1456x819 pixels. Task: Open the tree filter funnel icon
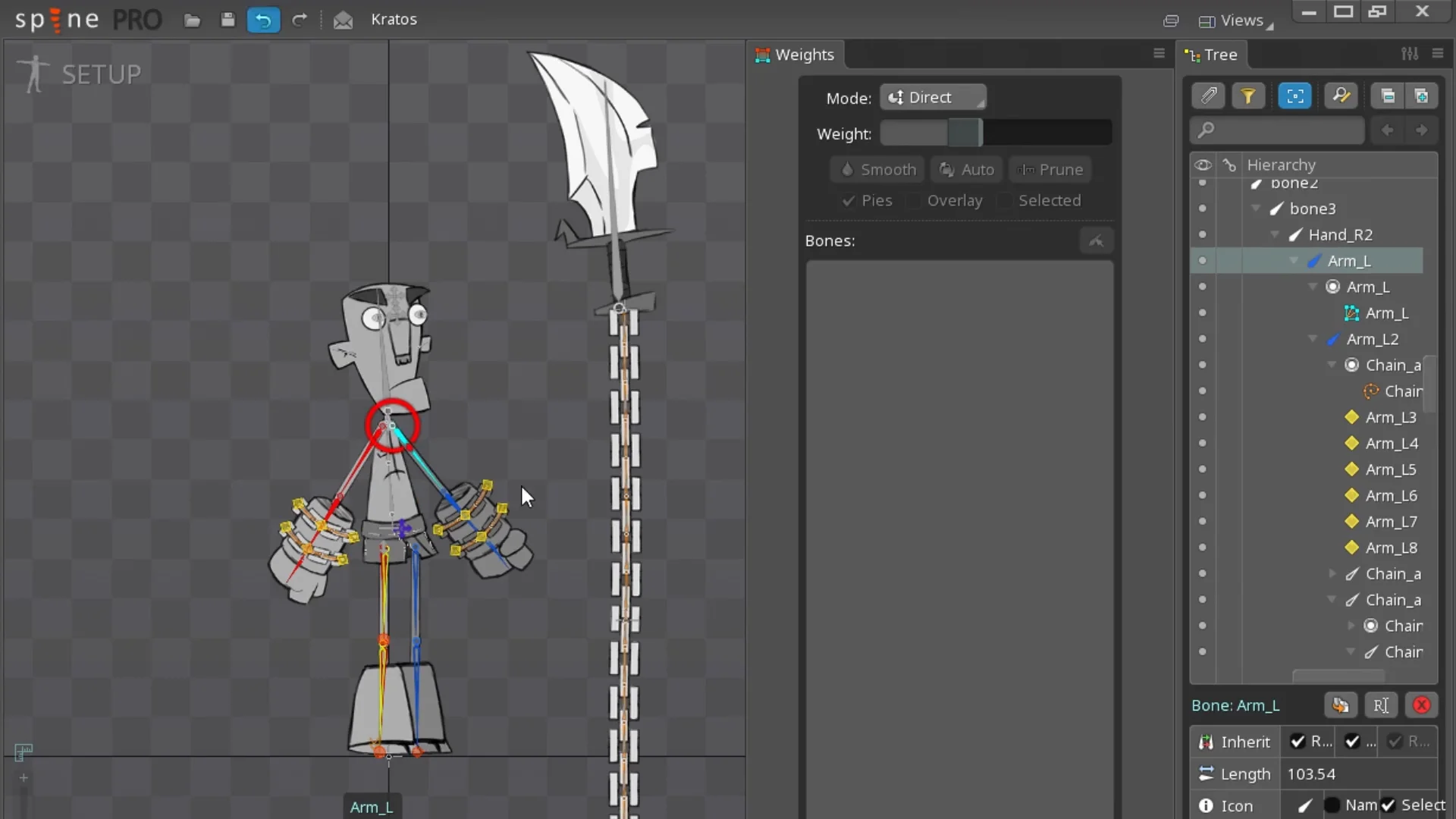click(1249, 96)
